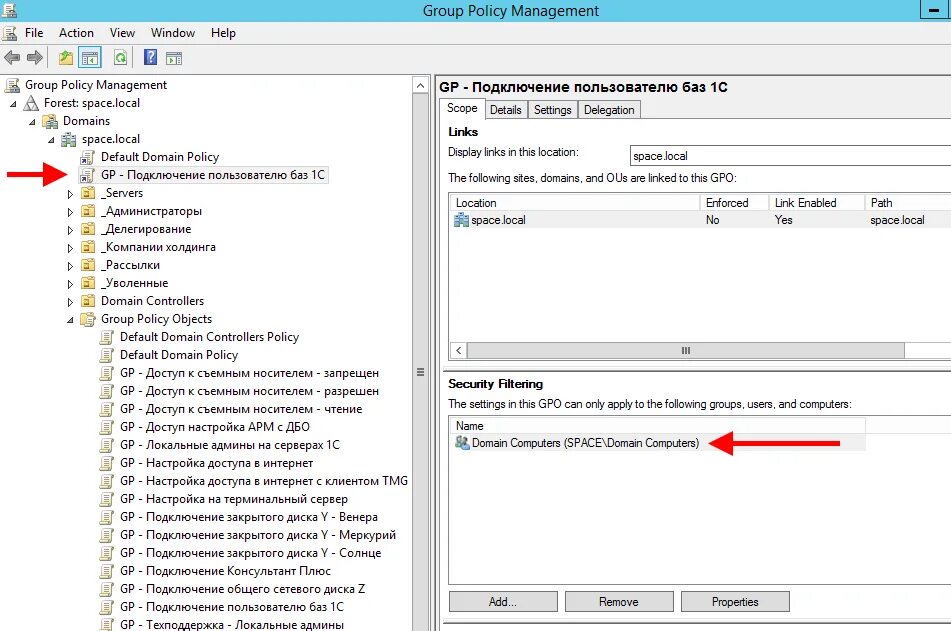The width and height of the screenshot is (951, 631).
Task: Switch to the Details tab
Action: click(x=505, y=110)
